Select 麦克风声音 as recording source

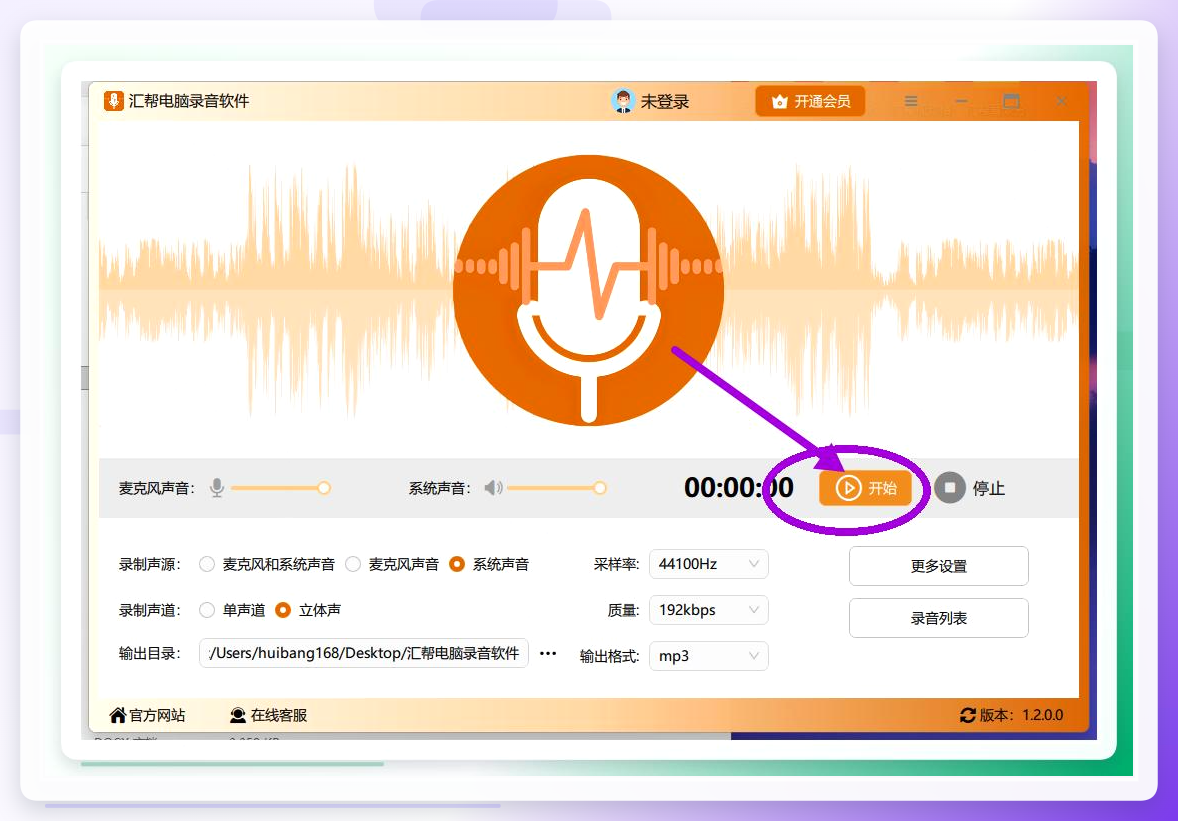(x=392, y=564)
